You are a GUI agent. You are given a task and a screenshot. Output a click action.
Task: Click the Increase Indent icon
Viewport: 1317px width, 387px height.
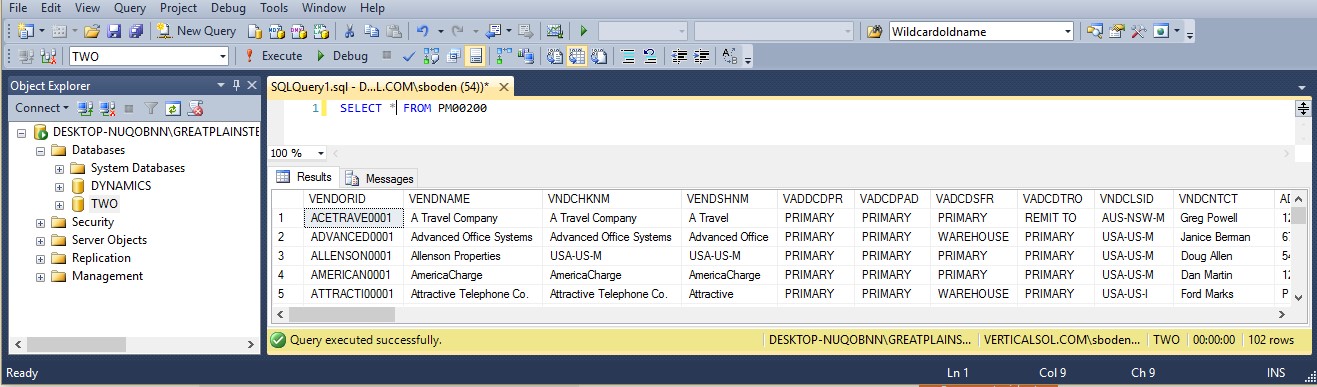pyautogui.click(x=702, y=56)
